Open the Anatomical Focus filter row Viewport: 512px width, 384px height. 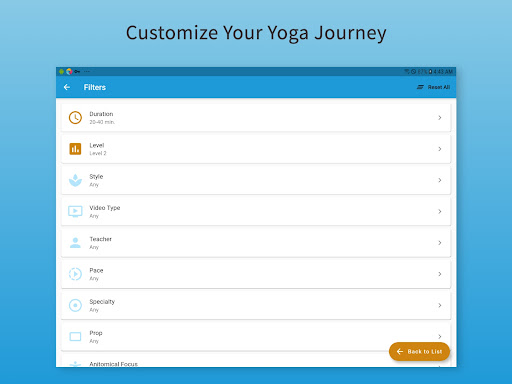[256, 362]
